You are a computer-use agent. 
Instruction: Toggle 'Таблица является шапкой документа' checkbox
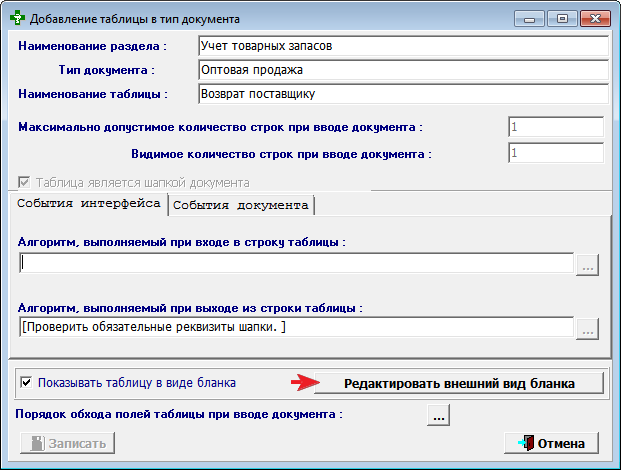click(25, 183)
